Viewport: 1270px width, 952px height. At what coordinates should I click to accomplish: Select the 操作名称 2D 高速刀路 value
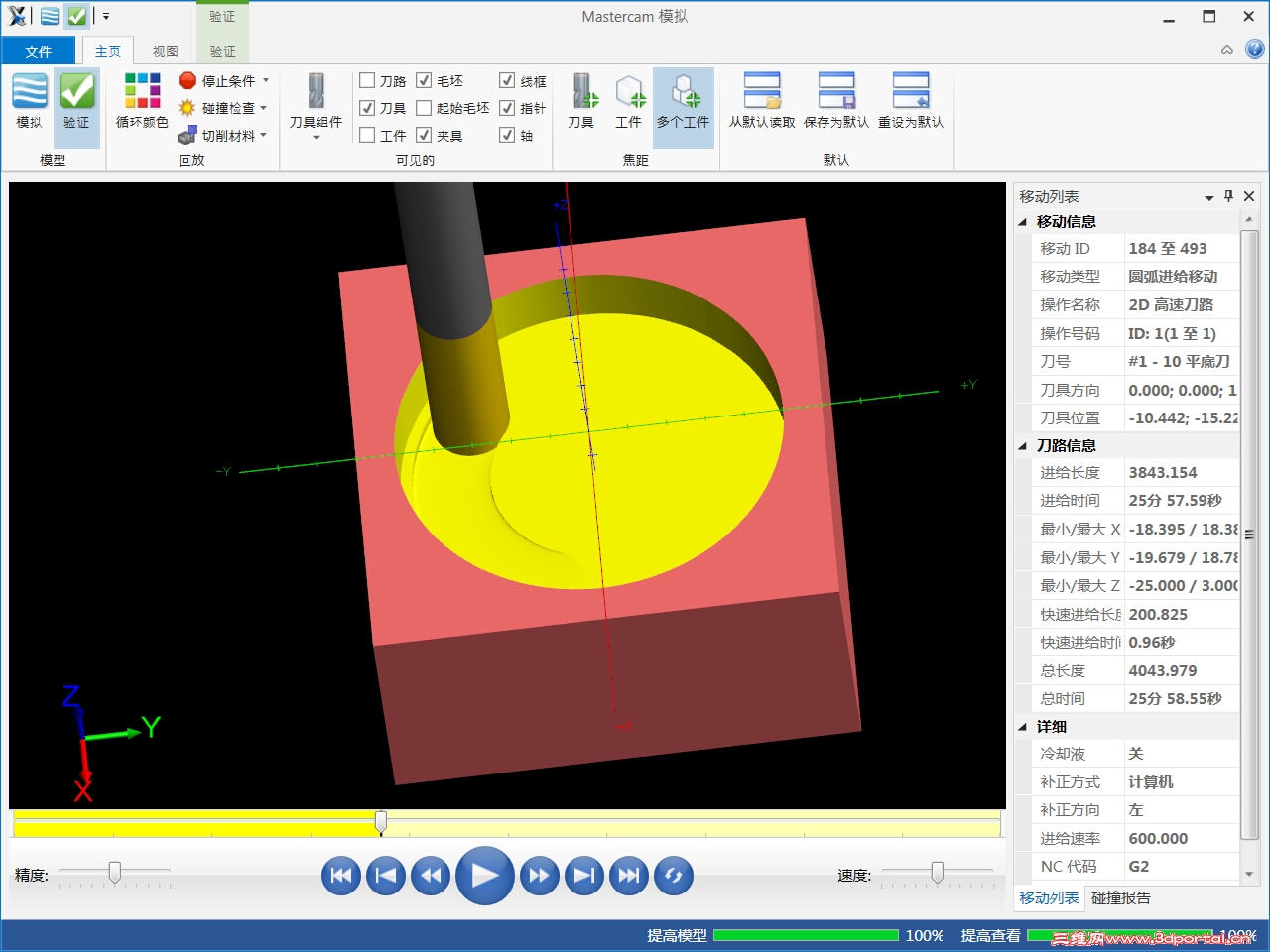pos(1182,304)
